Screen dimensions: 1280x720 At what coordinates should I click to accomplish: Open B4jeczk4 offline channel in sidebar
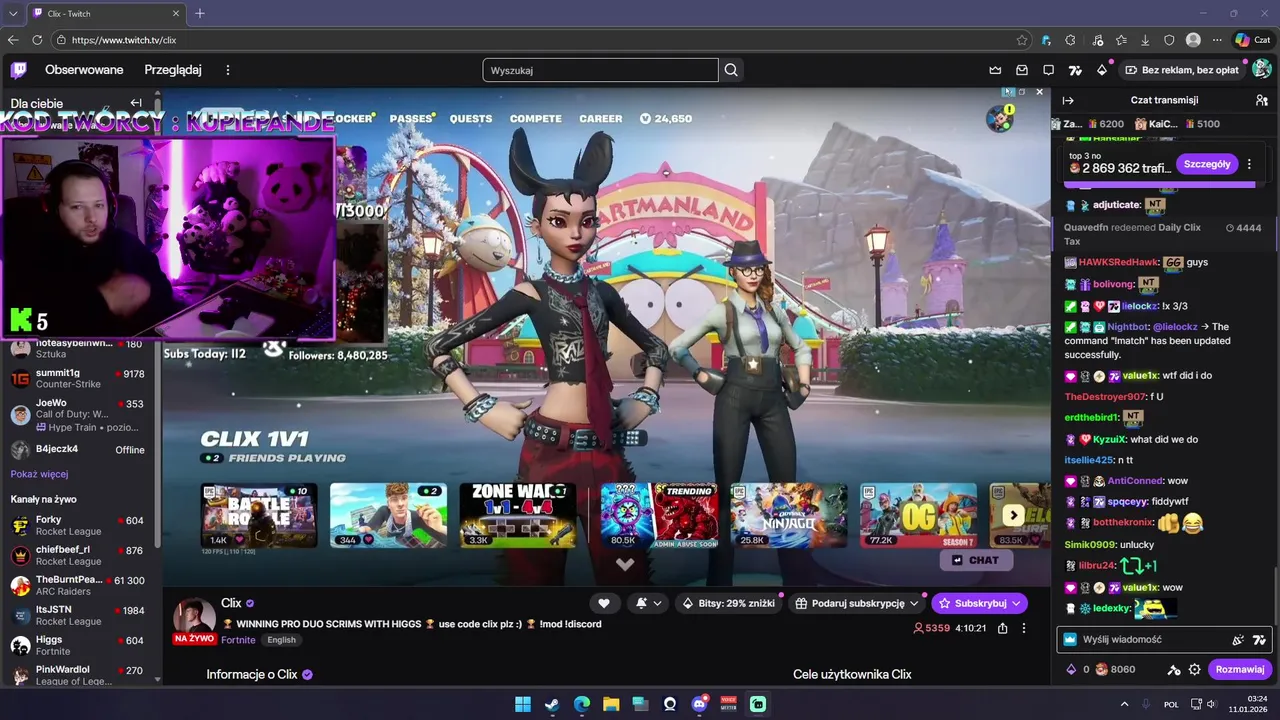click(x=78, y=449)
